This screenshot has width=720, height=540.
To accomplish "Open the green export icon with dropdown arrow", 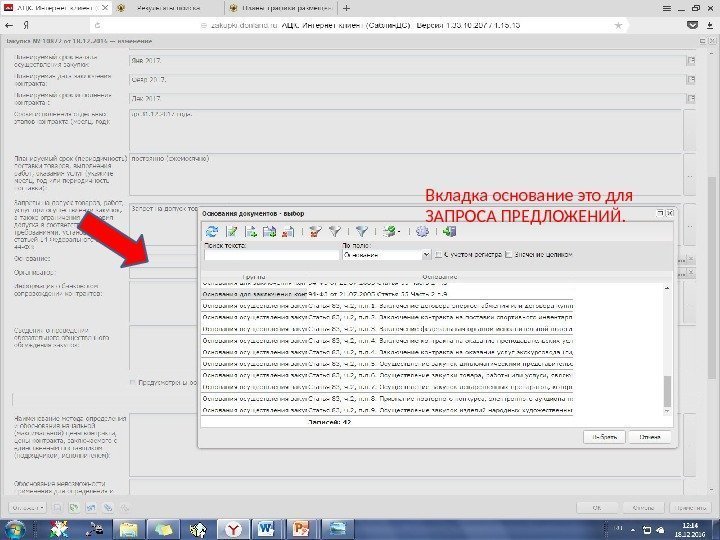I will (x=391, y=231).
